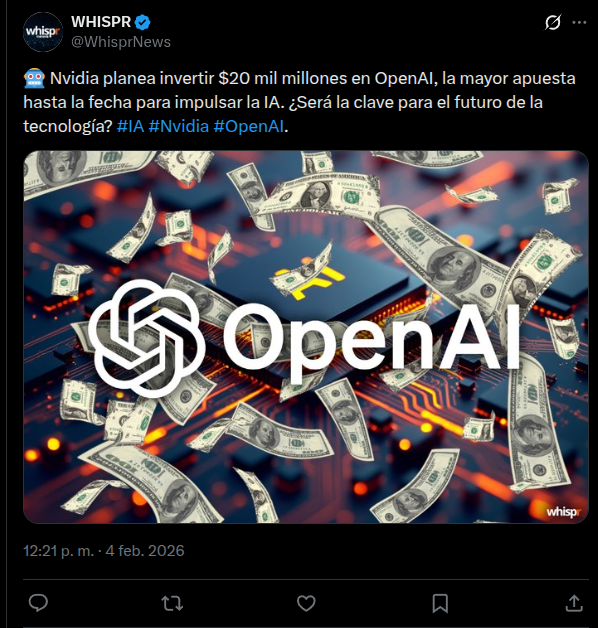Screen dimensions: 598x628
Task: Bookmark this post
Action: [440, 603]
